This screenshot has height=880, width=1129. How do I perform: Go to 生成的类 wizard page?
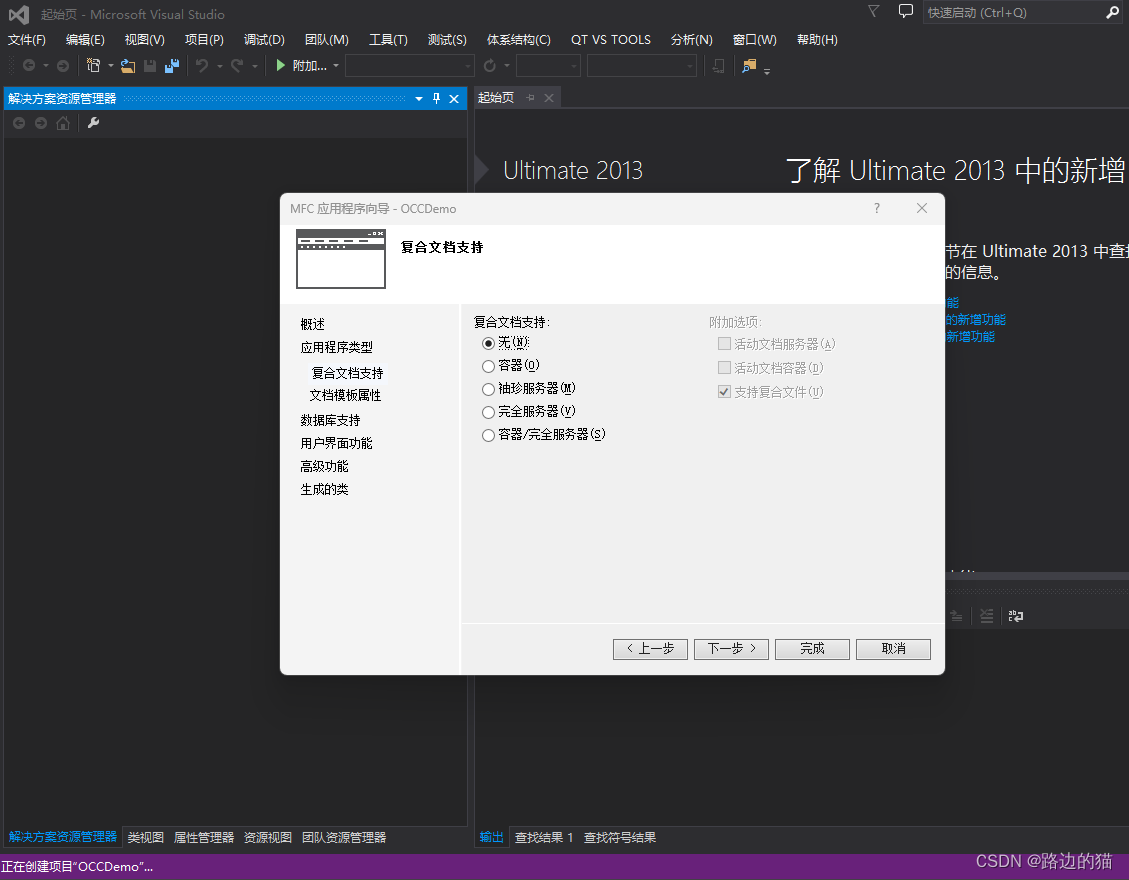(324, 489)
